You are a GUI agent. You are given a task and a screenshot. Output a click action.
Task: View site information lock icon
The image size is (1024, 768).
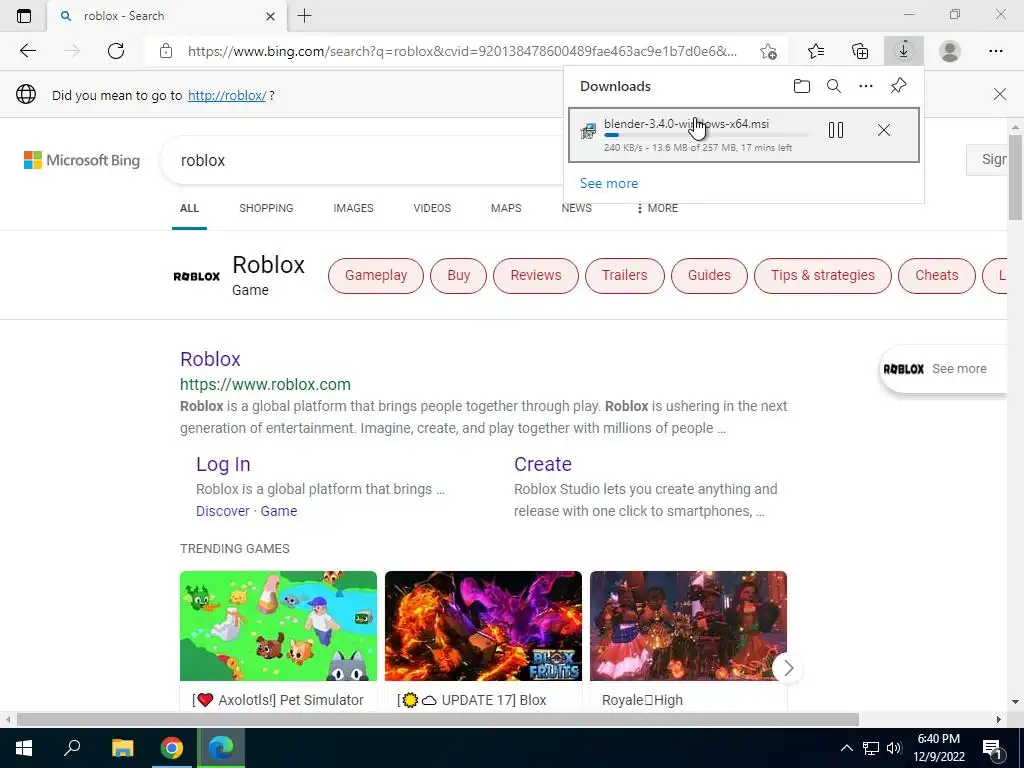(x=166, y=51)
